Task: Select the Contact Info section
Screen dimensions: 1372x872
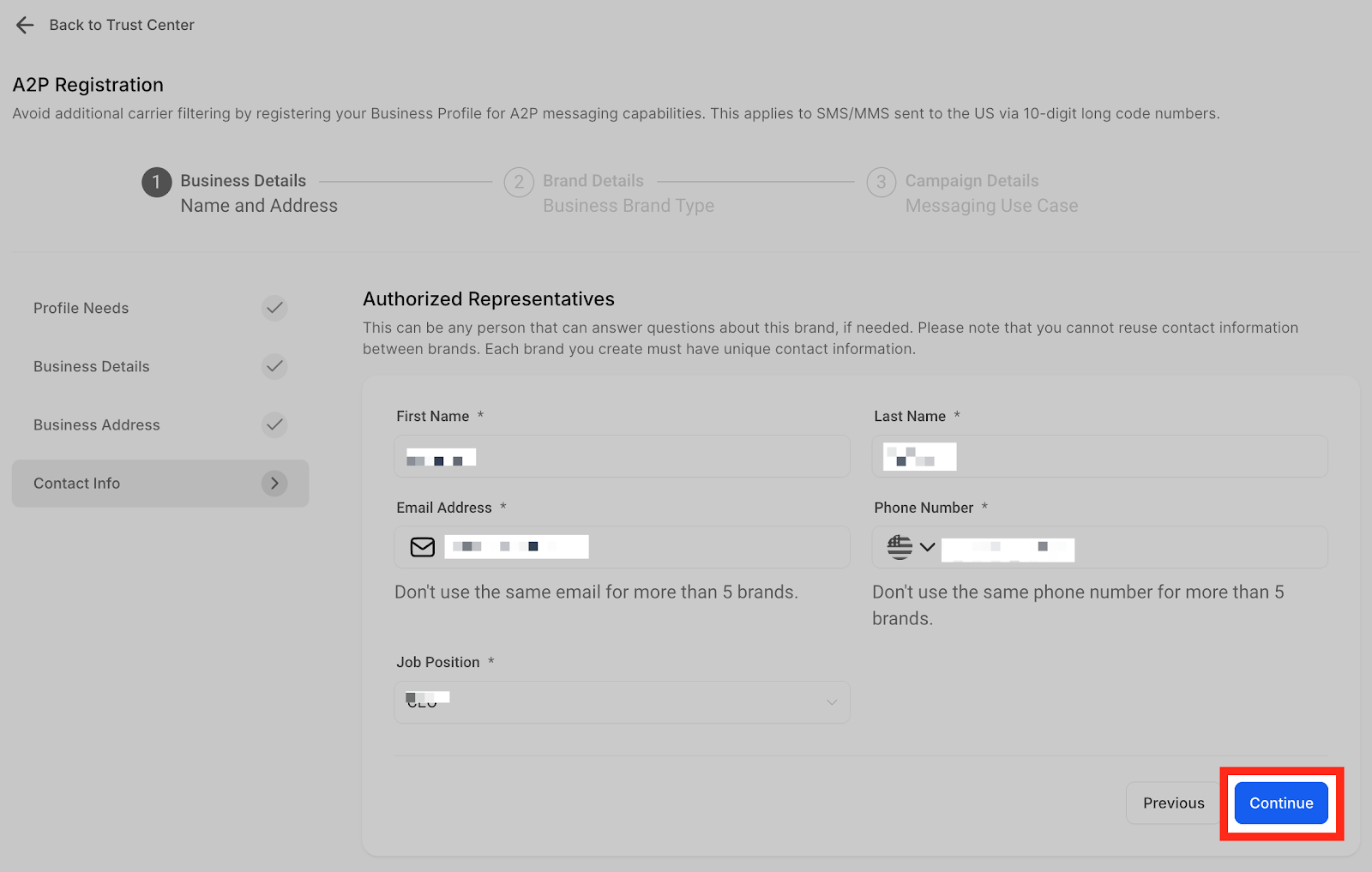Action: (160, 484)
